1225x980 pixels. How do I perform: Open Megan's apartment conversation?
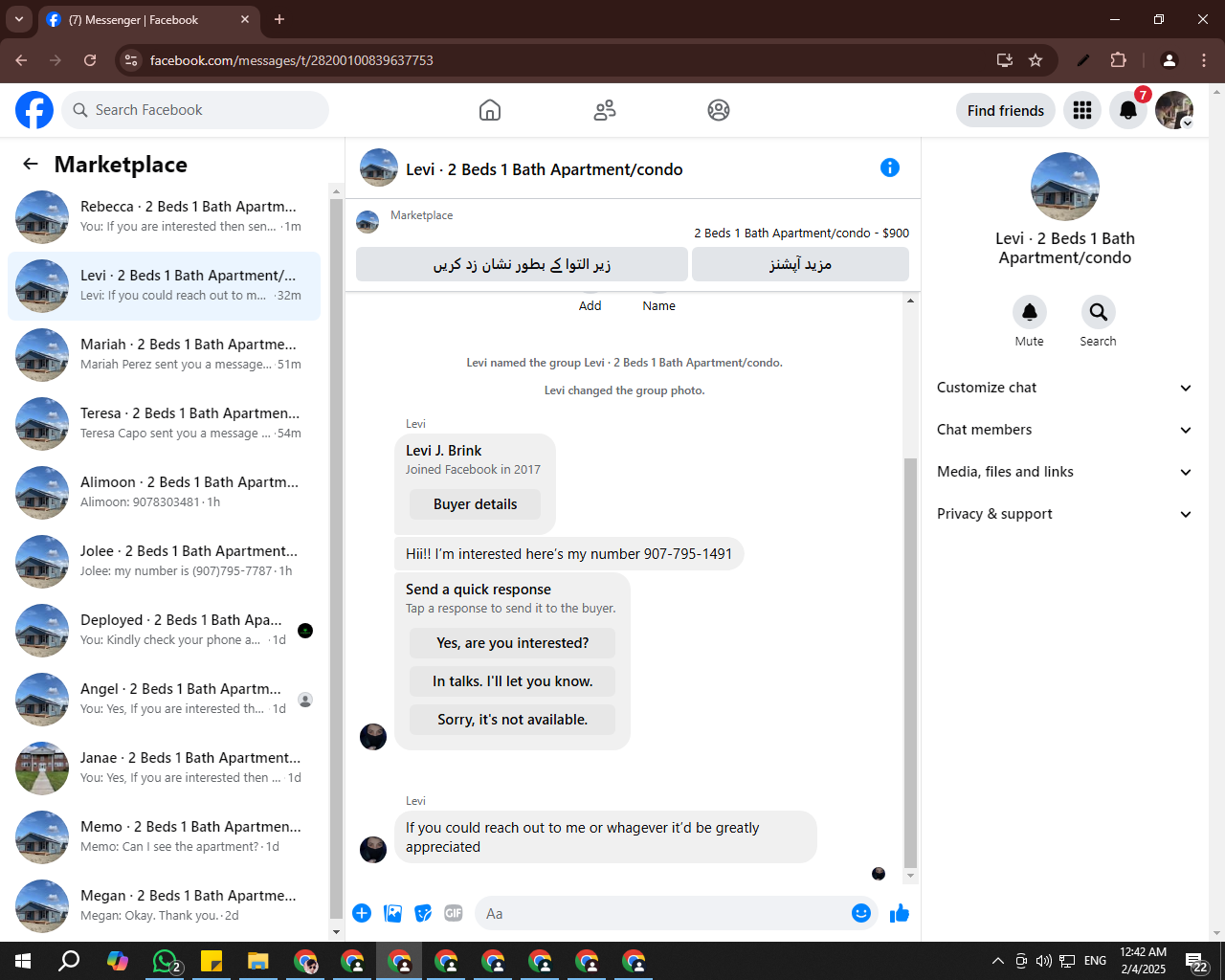click(165, 906)
